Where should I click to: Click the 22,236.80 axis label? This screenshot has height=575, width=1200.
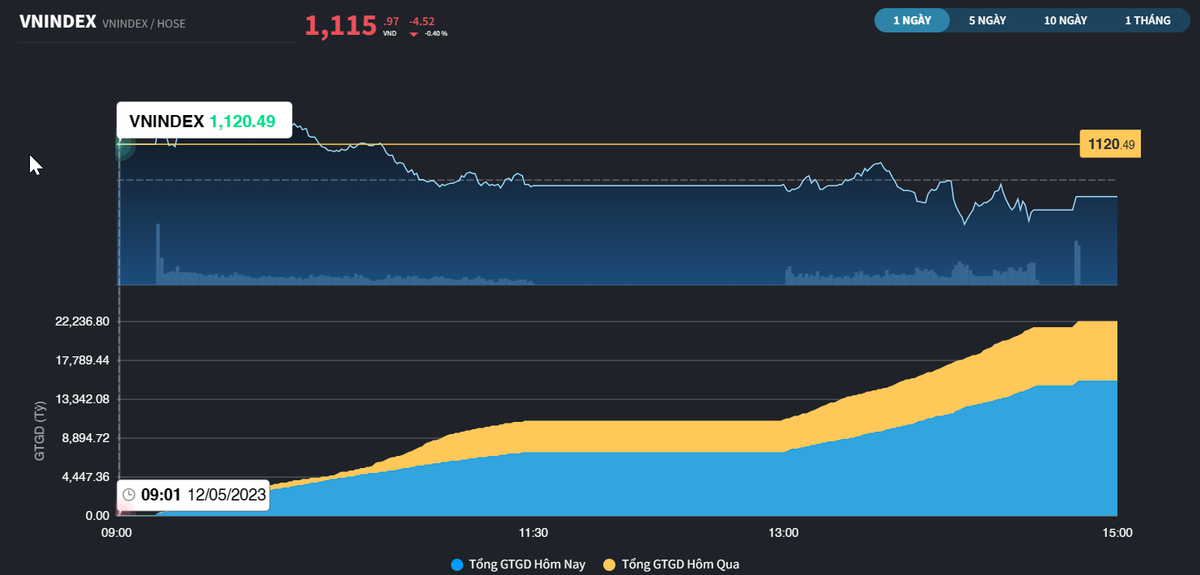tap(82, 322)
